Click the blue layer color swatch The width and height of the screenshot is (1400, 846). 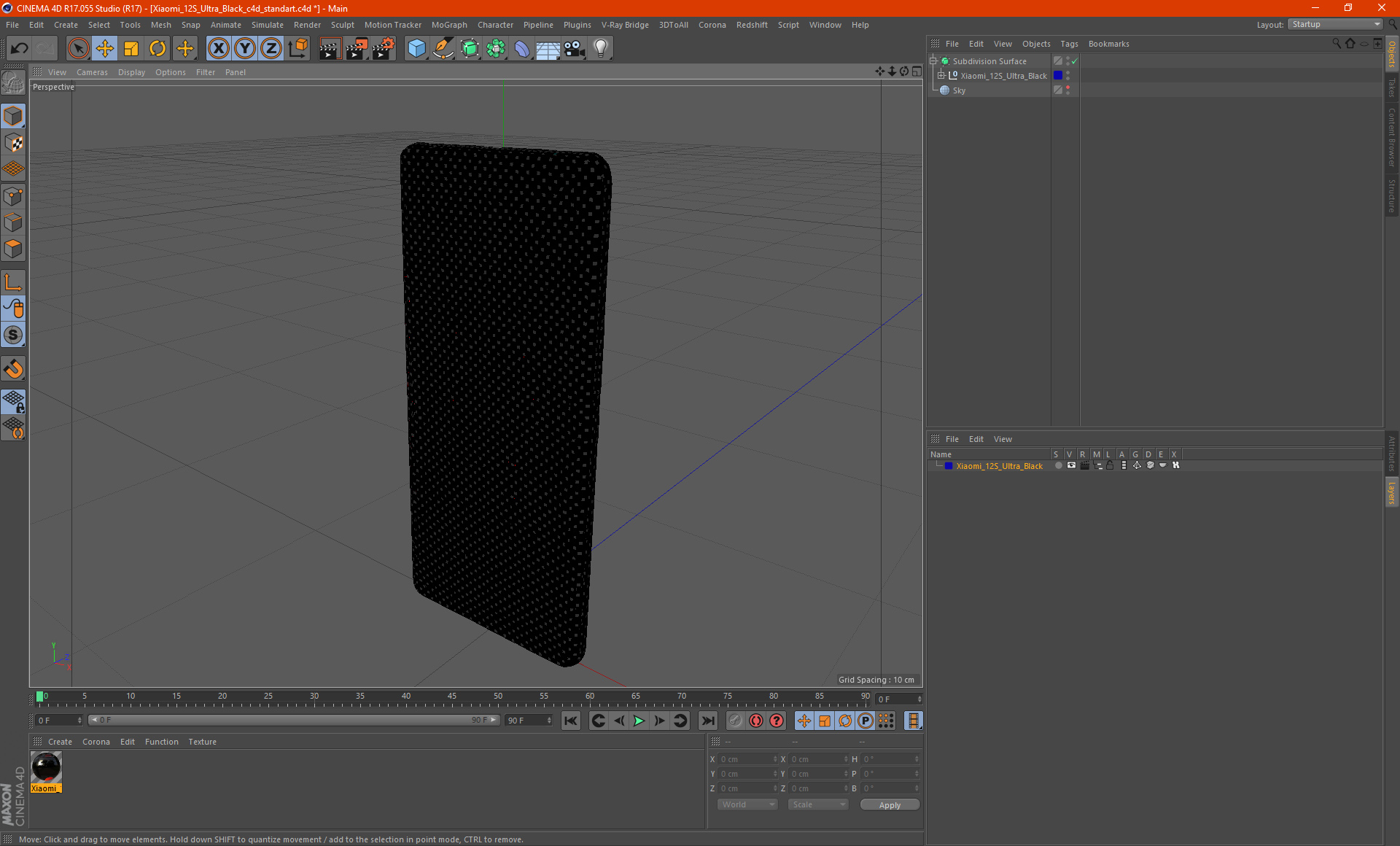pyautogui.click(x=949, y=466)
